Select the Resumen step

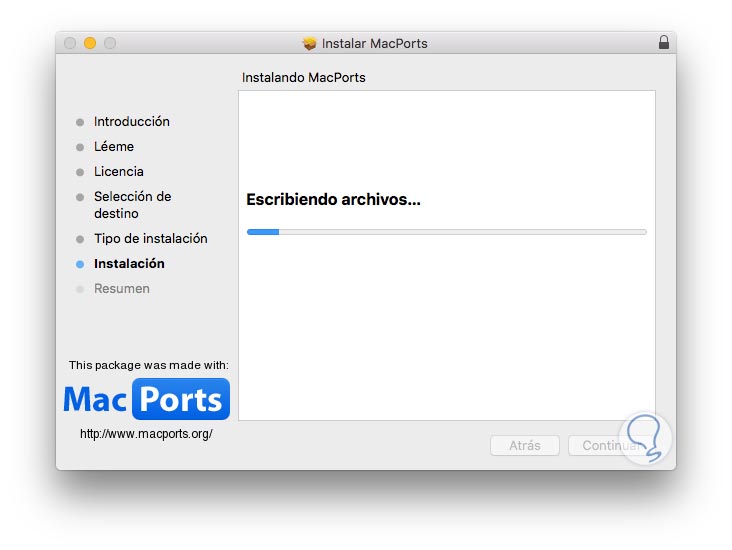[x=122, y=289]
